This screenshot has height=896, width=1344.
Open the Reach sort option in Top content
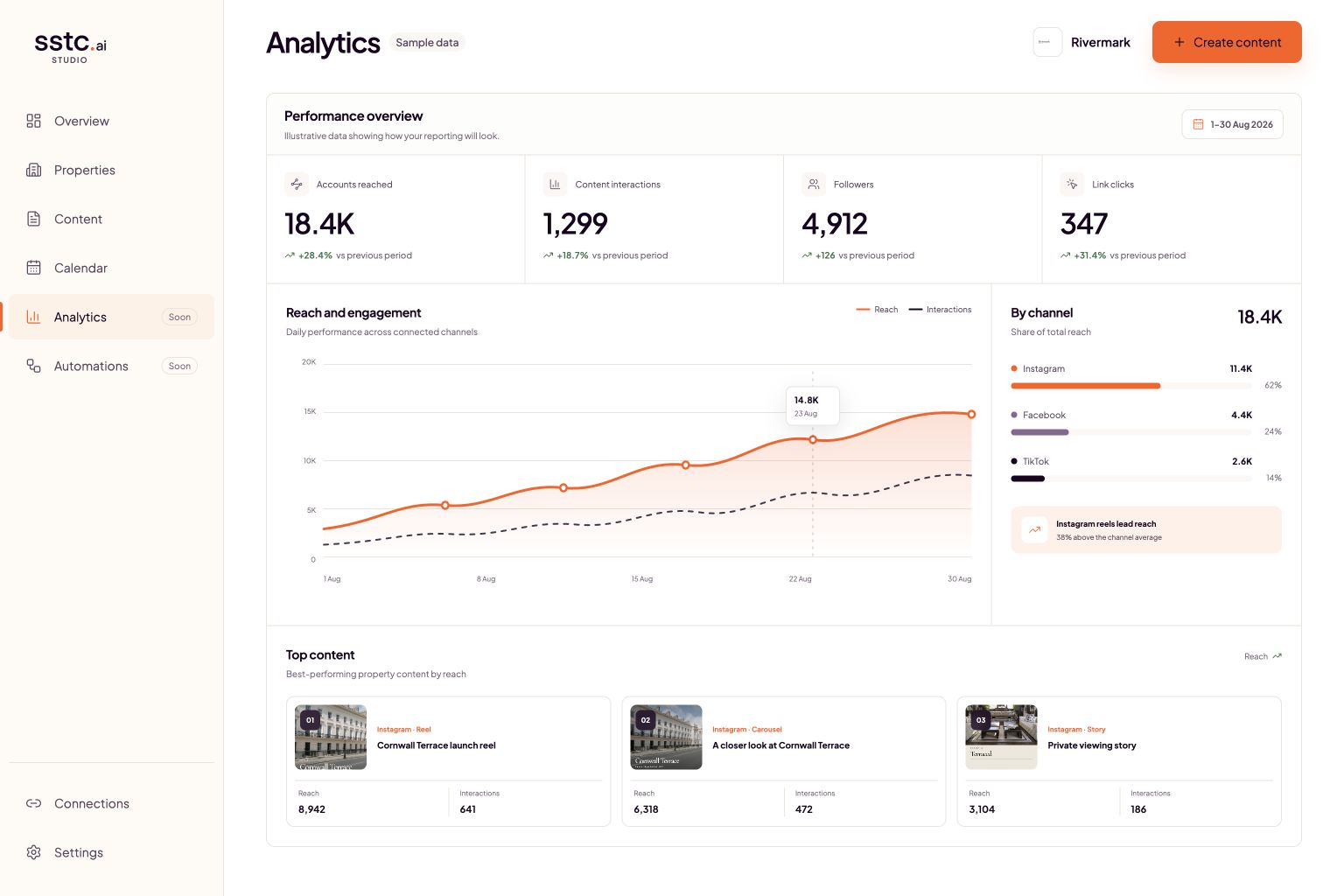tap(1263, 656)
